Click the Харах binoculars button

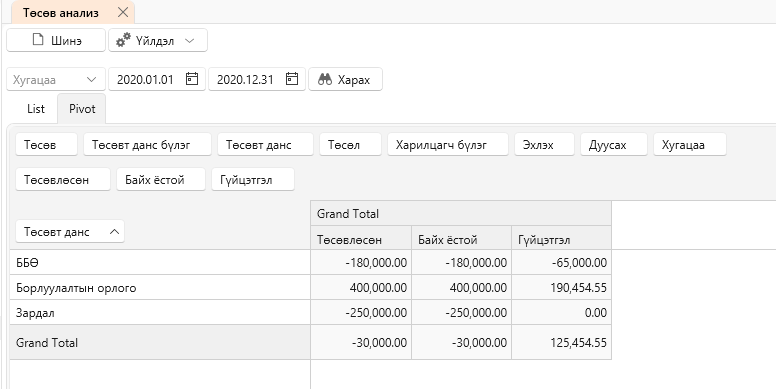pyautogui.click(x=345, y=79)
